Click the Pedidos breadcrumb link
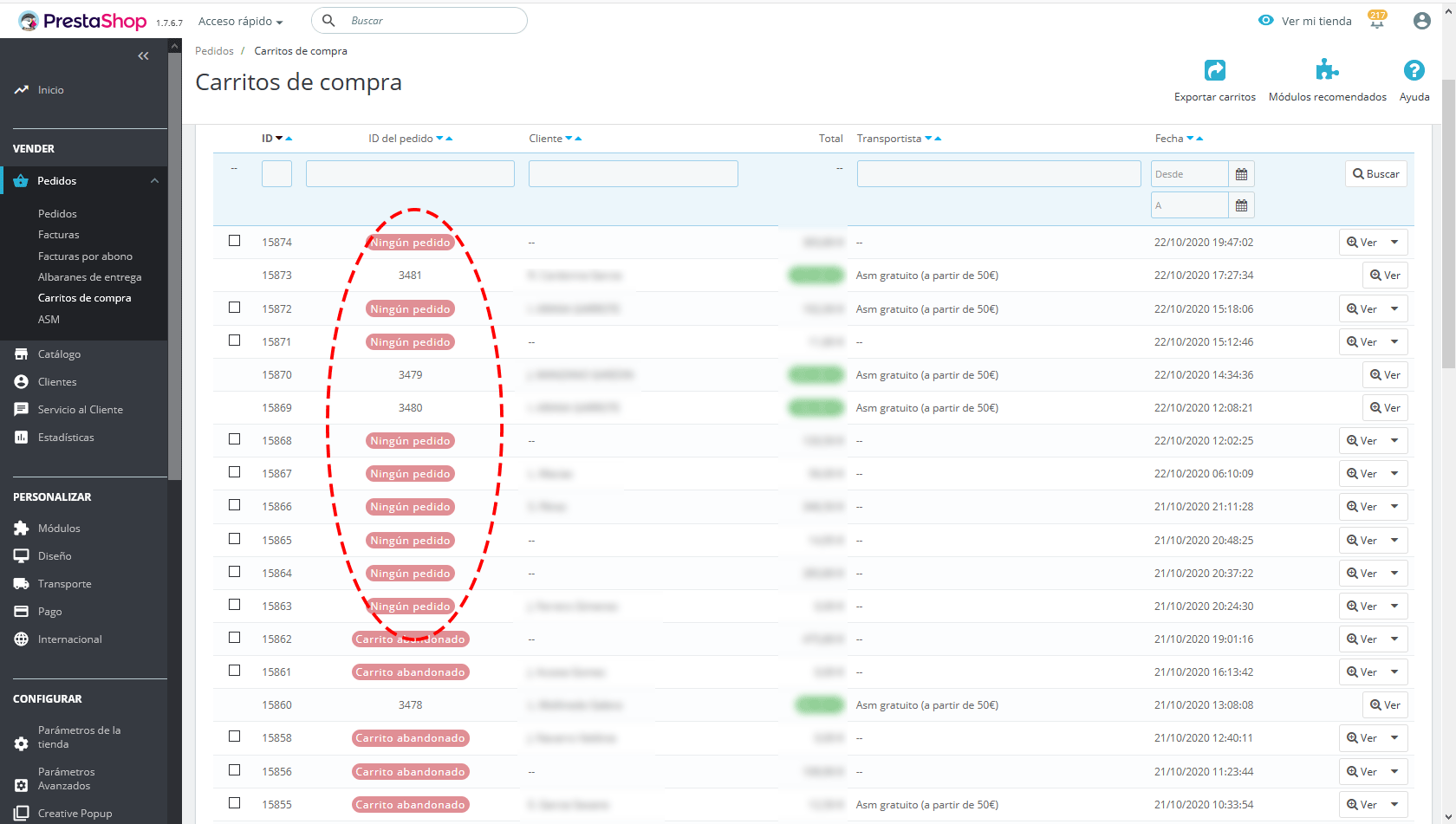This screenshot has width=1456, height=824. [x=214, y=51]
